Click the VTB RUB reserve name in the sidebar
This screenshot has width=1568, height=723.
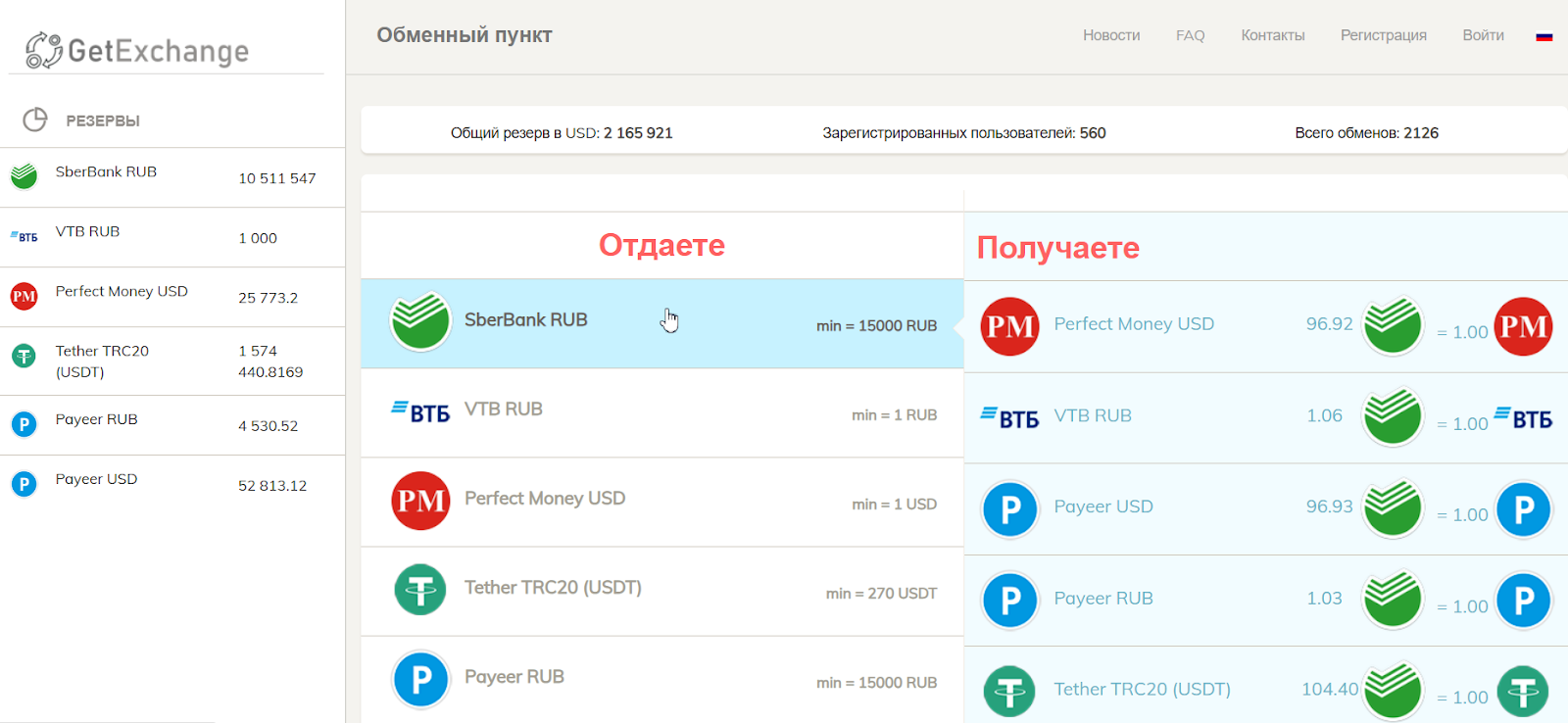87,231
